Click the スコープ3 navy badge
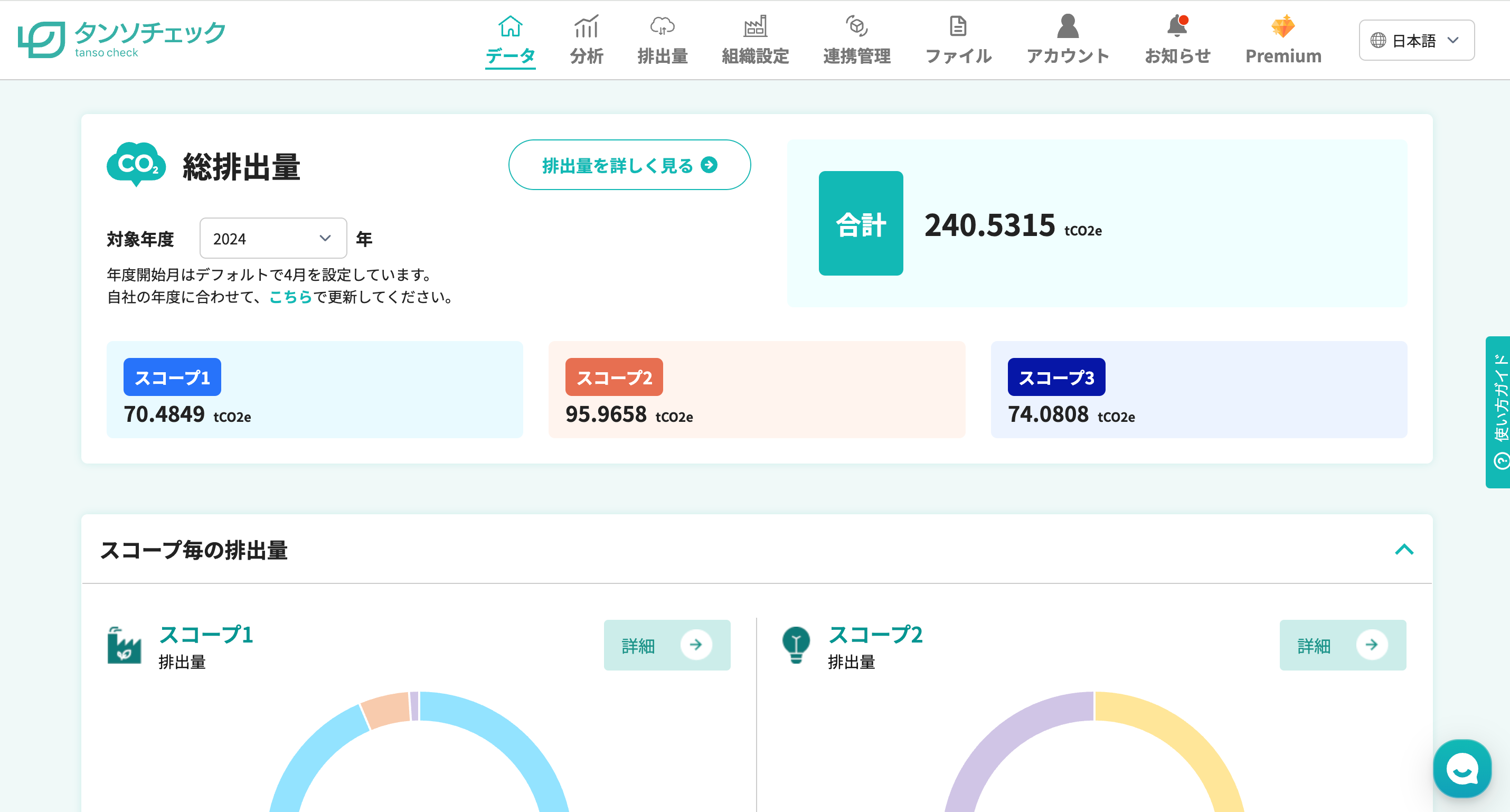The width and height of the screenshot is (1510, 812). [1056, 377]
